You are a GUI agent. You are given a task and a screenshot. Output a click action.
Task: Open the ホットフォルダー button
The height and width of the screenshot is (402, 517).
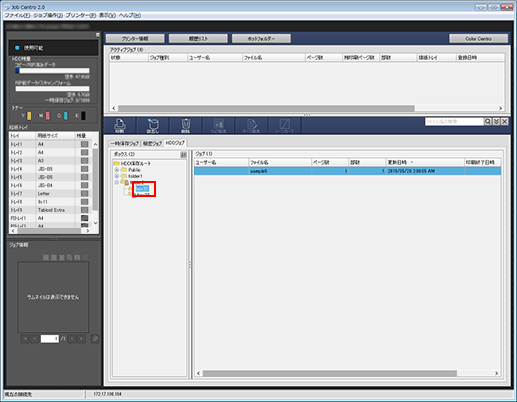pyautogui.click(x=261, y=39)
